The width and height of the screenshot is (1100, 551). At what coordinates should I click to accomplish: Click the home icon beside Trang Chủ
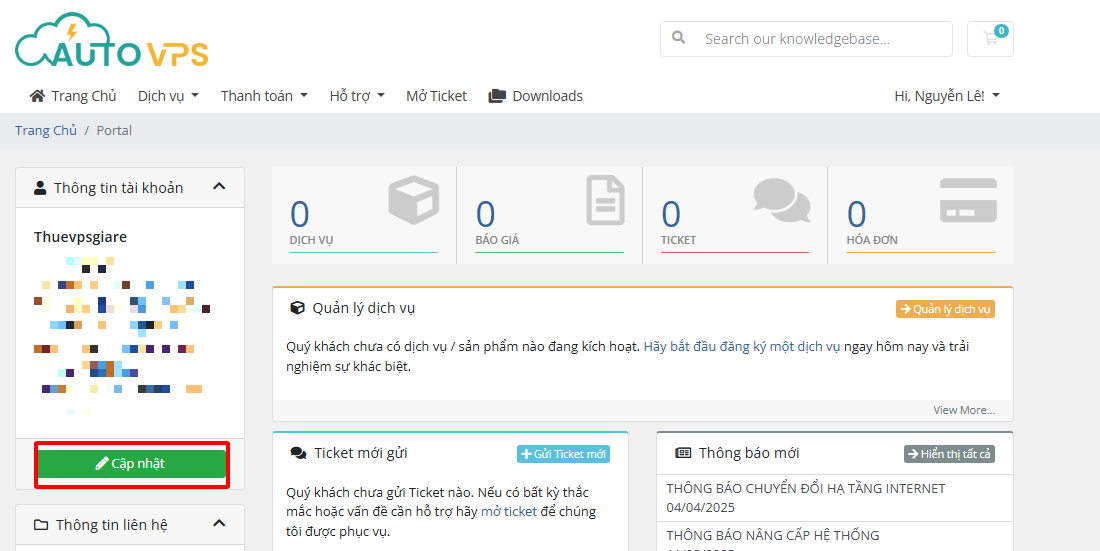37,95
